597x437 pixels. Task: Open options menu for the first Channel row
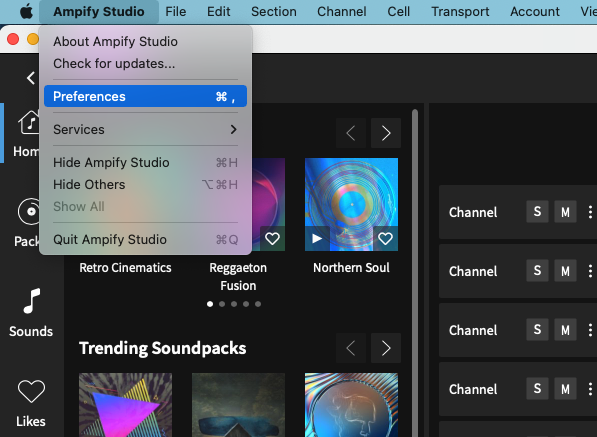pos(590,212)
